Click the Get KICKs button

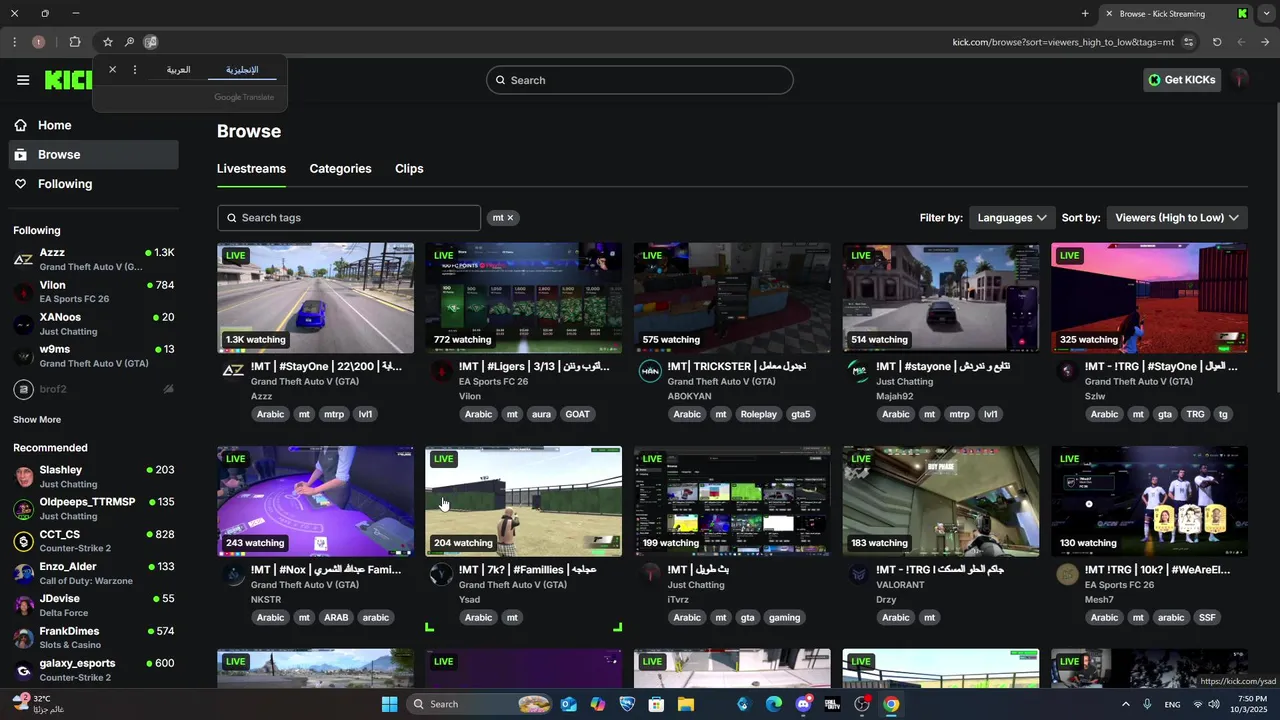(x=1182, y=80)
